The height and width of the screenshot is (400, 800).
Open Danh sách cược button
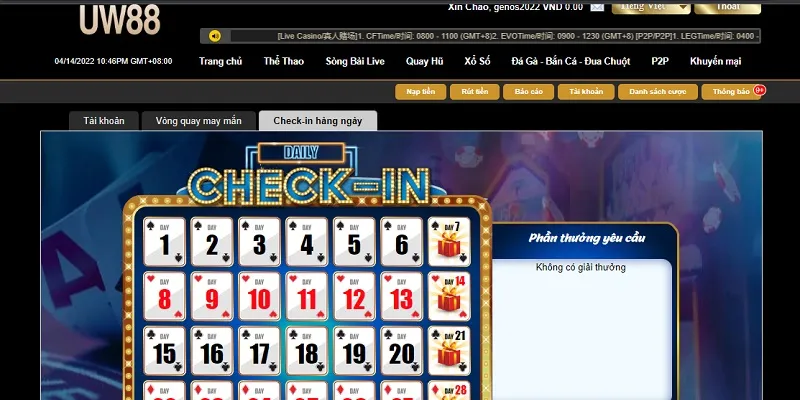(x=658, y=92)
